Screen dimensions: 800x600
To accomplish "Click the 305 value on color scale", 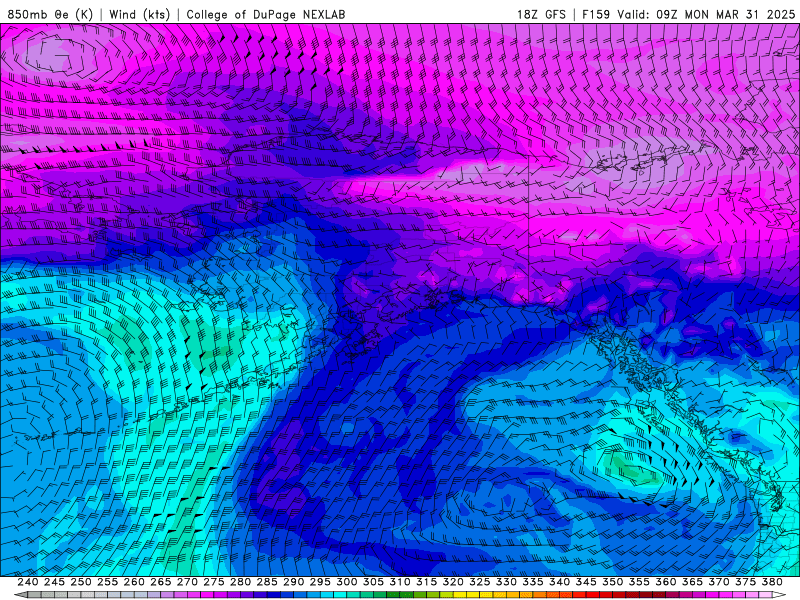I will tap(373, 582).
